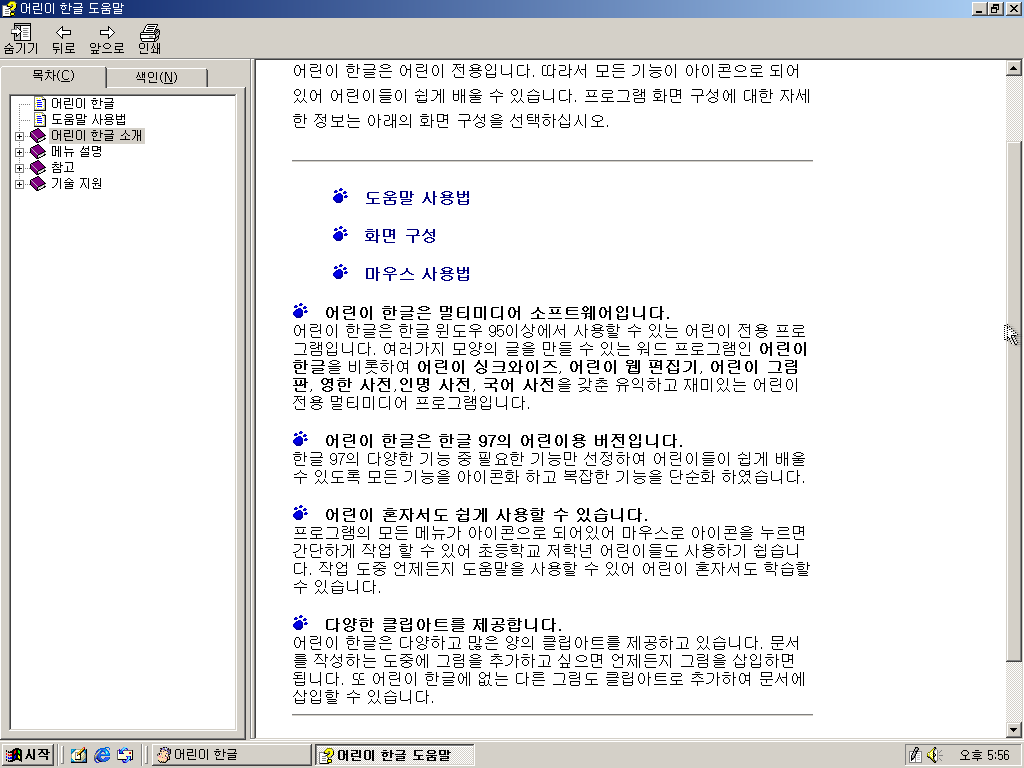Image resolution: width=1024 pixels, height=768 pixels.
Task: Click the first quick launch icon
Action: click(x=79, y=756)
